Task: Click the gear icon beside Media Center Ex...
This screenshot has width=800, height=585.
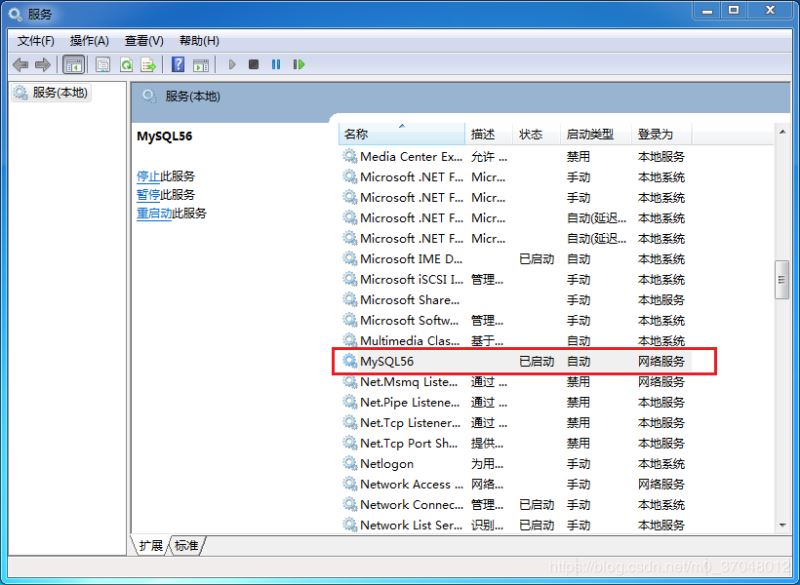Action: (349, 156)
